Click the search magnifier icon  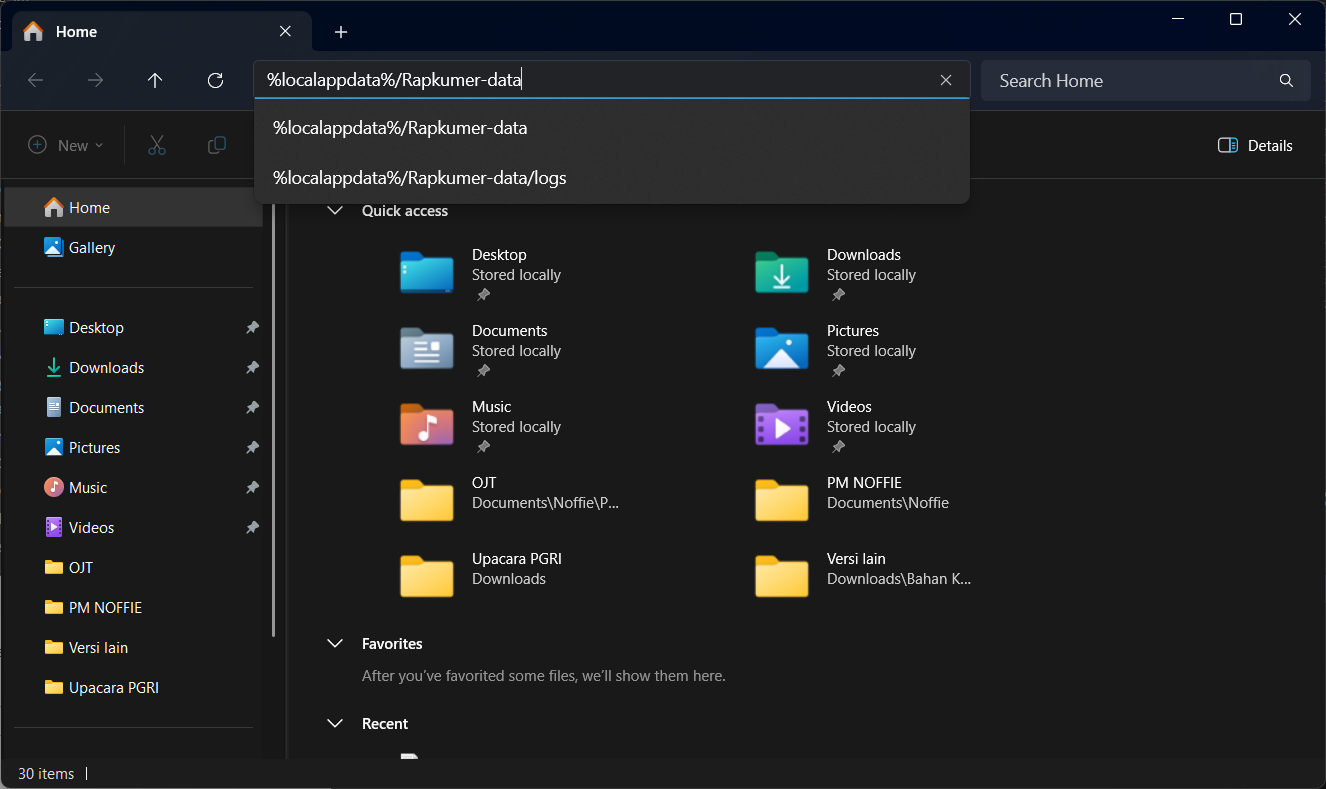click(x=1286, y=81)
